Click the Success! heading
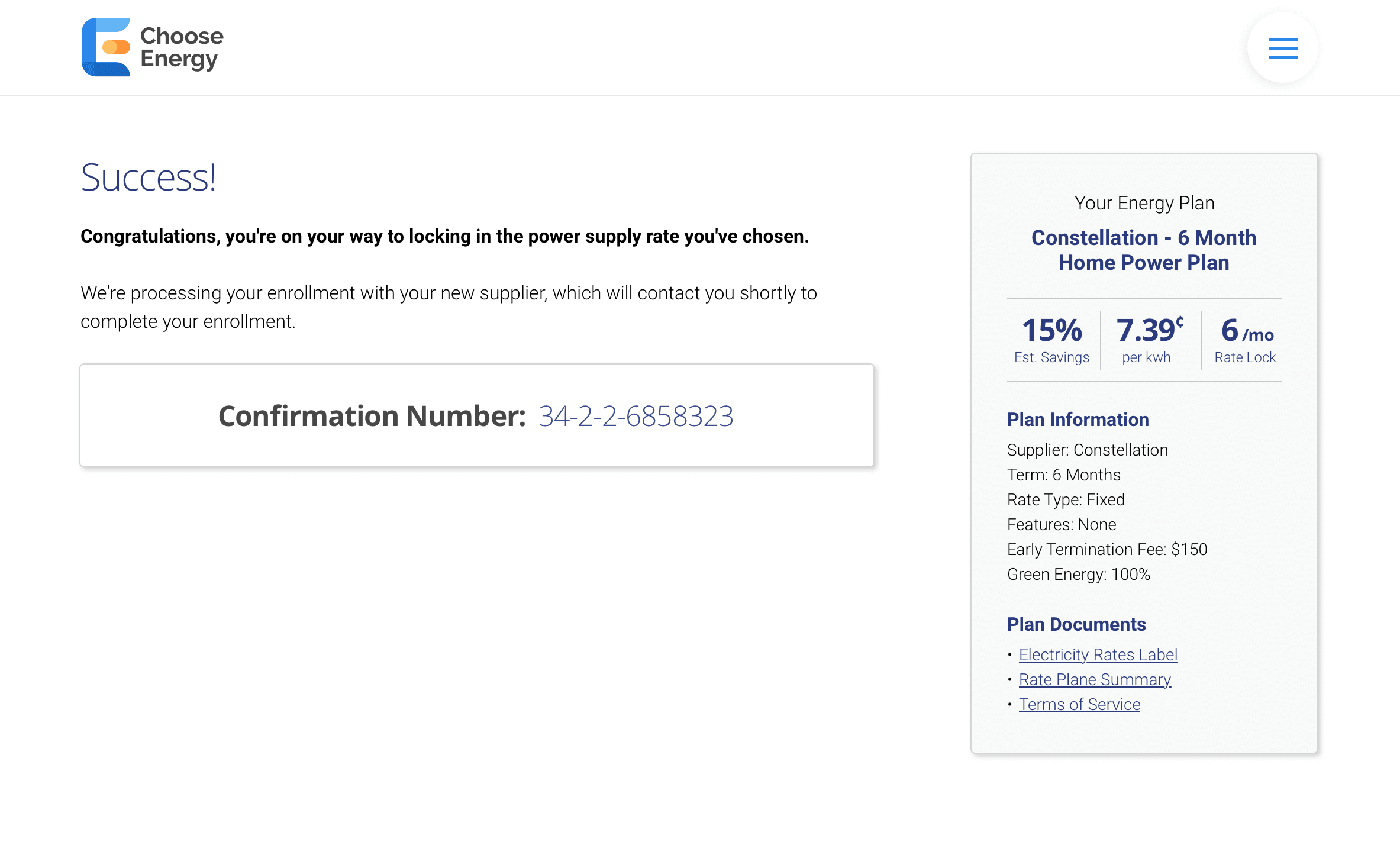The width and height of the screenshot is (1400, 858). (149, 177)
